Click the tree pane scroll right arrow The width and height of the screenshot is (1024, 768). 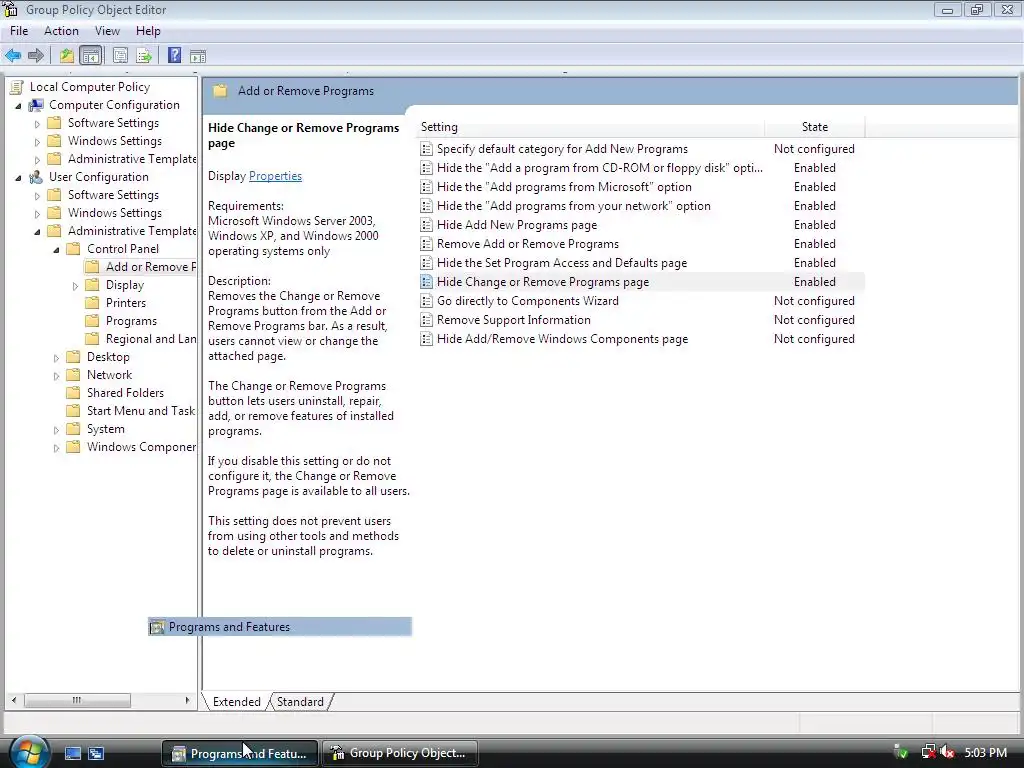[x=187, y=700]
